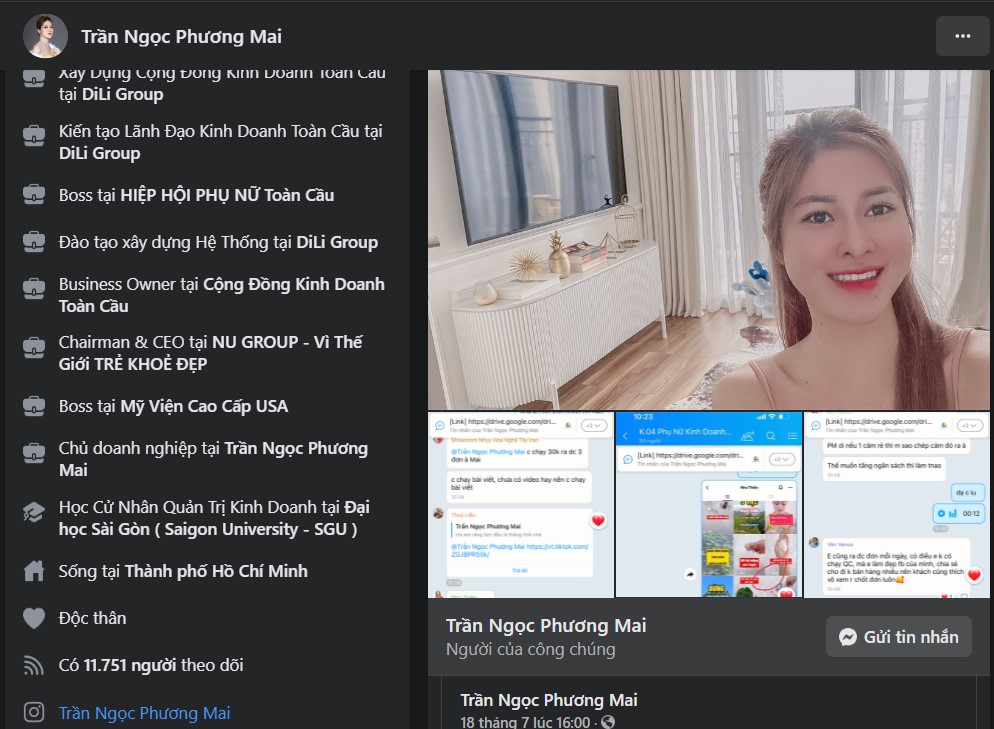Viewport: 994px width, 729px height.
Task: Open Thành phố Hồ Chí Minh link
Action: coord(216,571)
